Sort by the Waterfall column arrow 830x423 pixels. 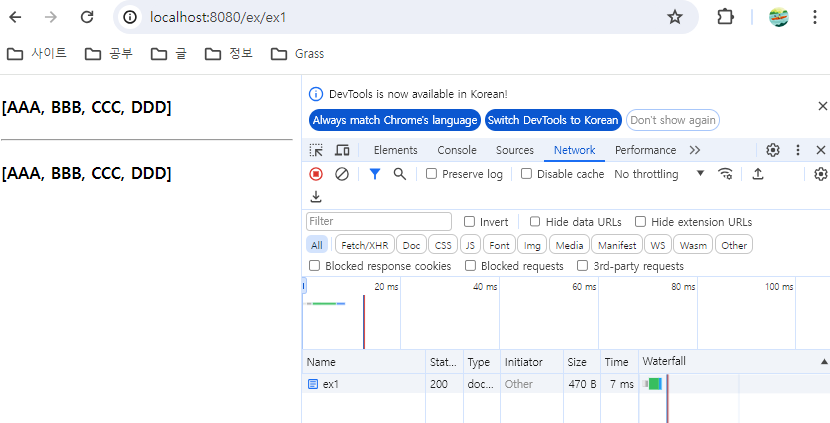coord(824,362)
